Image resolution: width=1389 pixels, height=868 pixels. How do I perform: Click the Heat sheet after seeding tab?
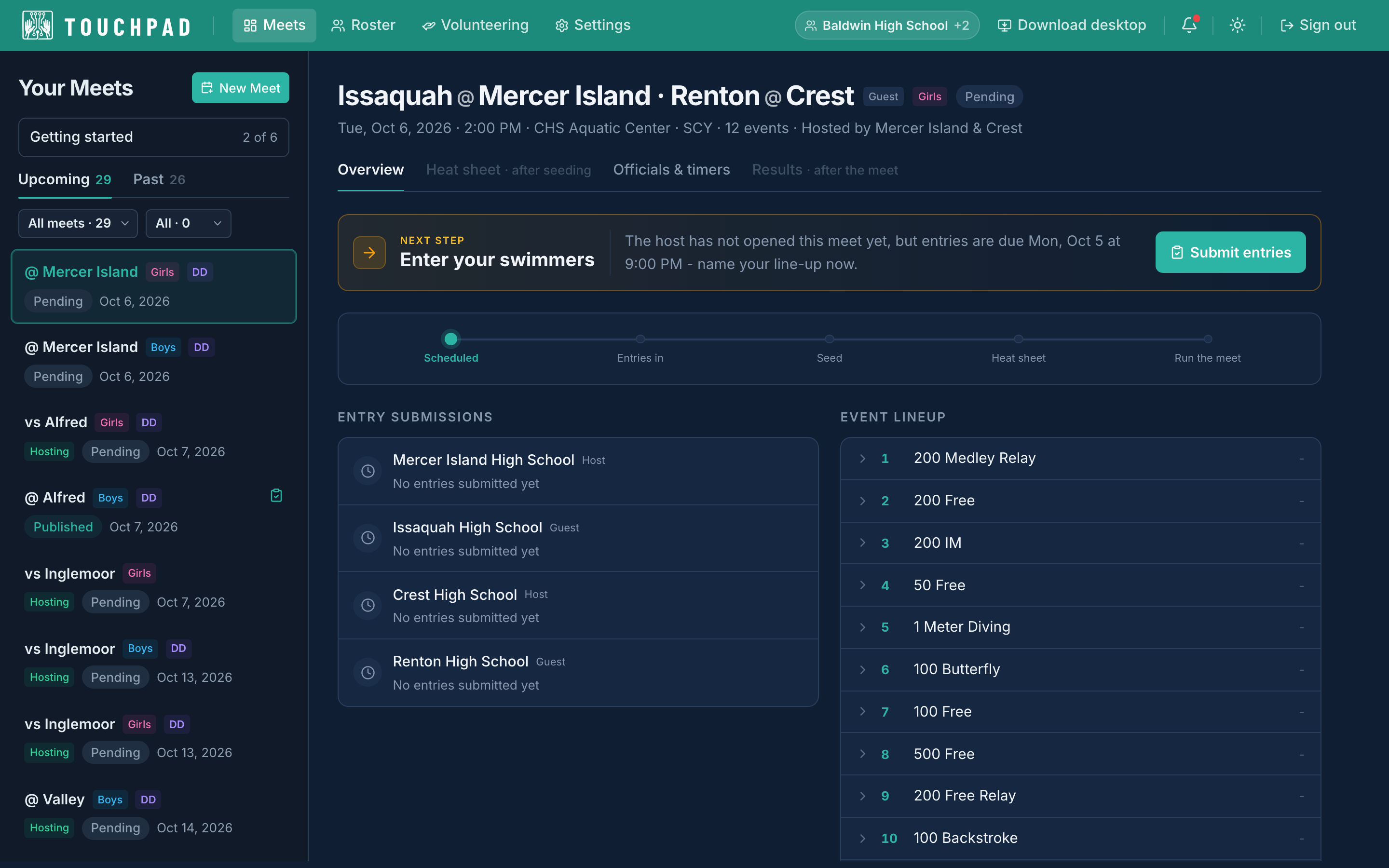click(x=508, y=170)
